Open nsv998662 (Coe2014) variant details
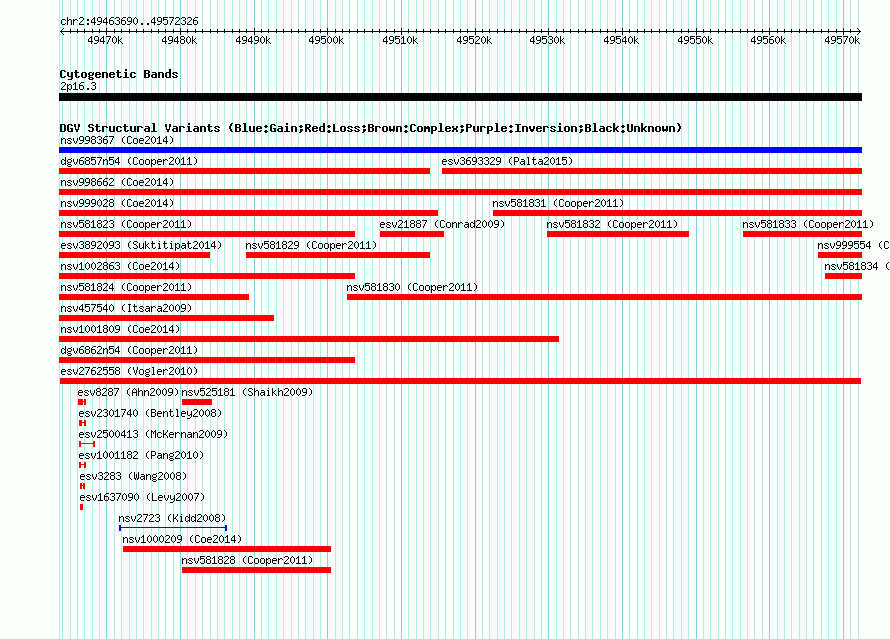Image resolution: width=890 pixels, height=639 pixels. pos(117,182)
